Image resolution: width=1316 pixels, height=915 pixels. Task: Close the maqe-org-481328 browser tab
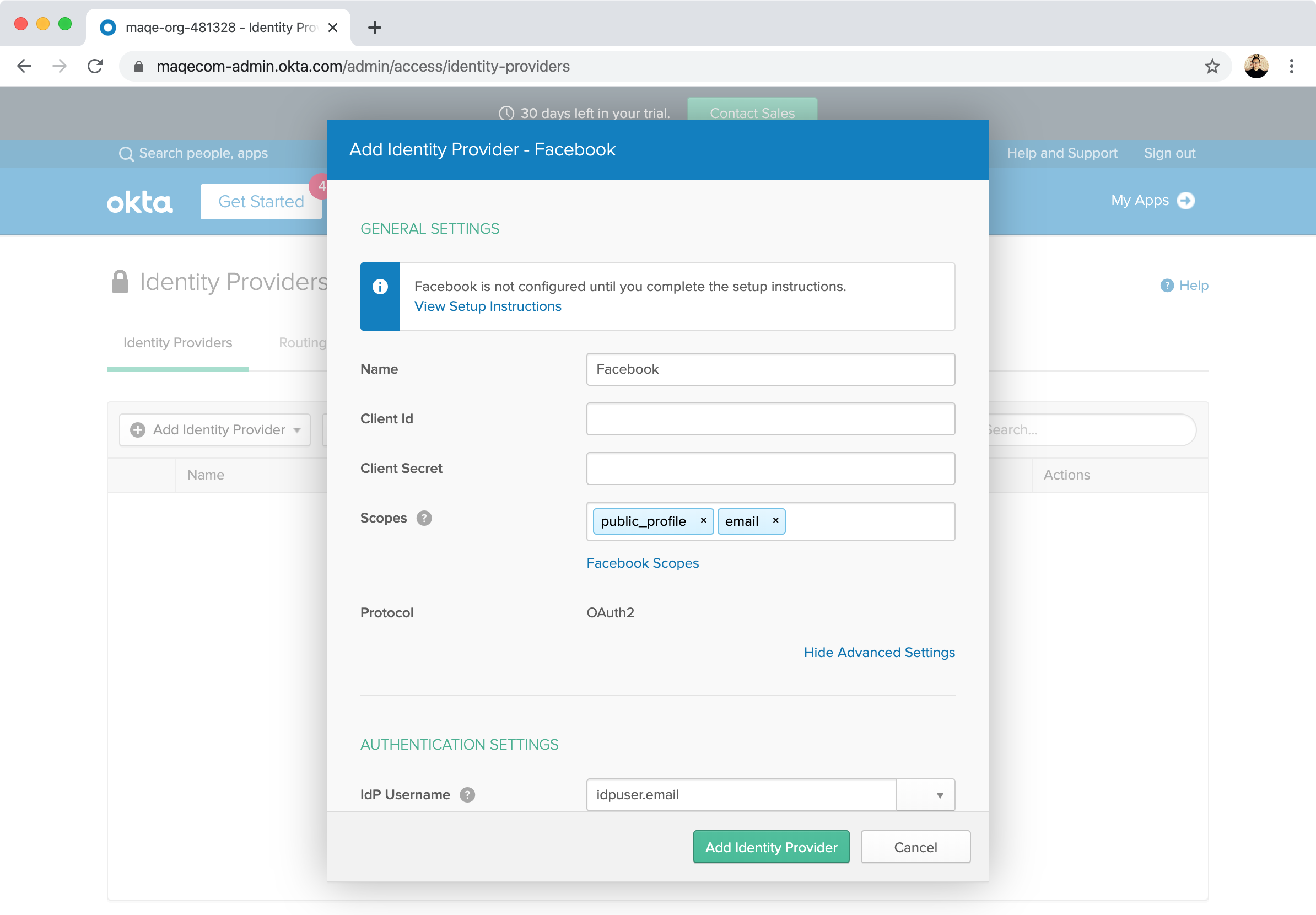(x=333, y=27)
